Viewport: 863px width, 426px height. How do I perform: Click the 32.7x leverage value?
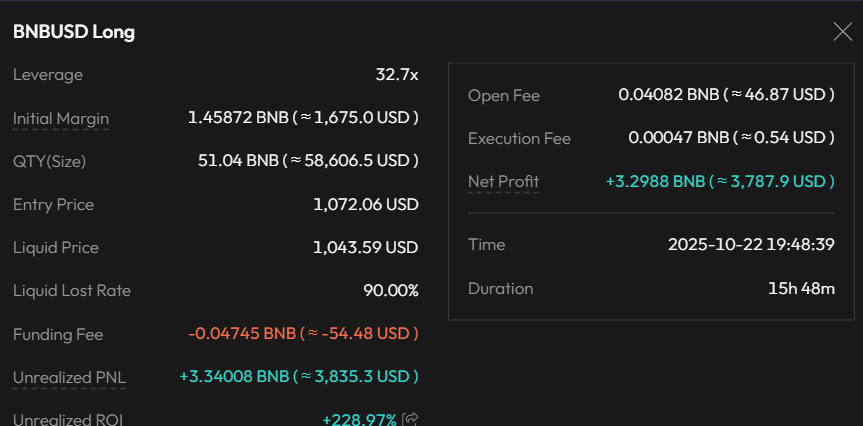click(396, 75)
